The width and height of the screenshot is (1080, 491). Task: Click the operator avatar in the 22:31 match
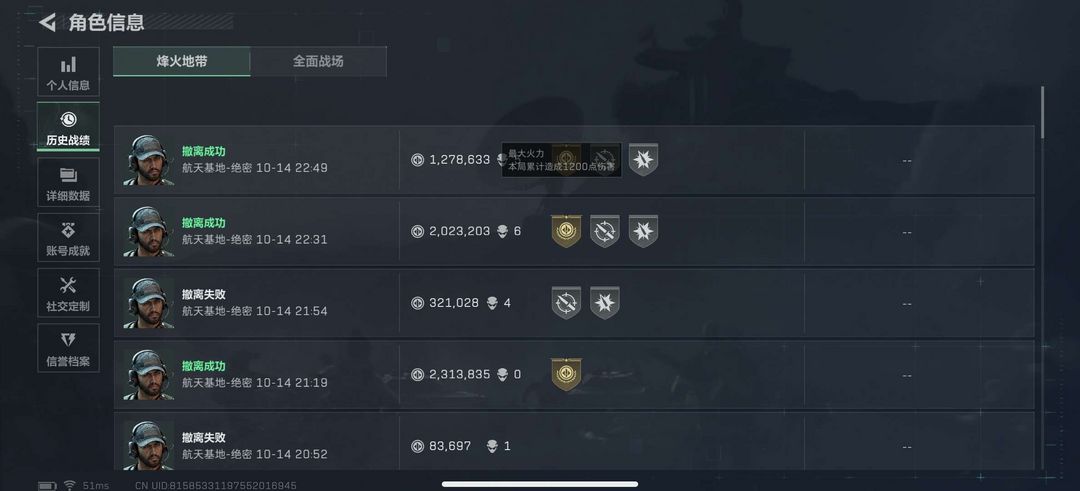click(x=148, y=232)
